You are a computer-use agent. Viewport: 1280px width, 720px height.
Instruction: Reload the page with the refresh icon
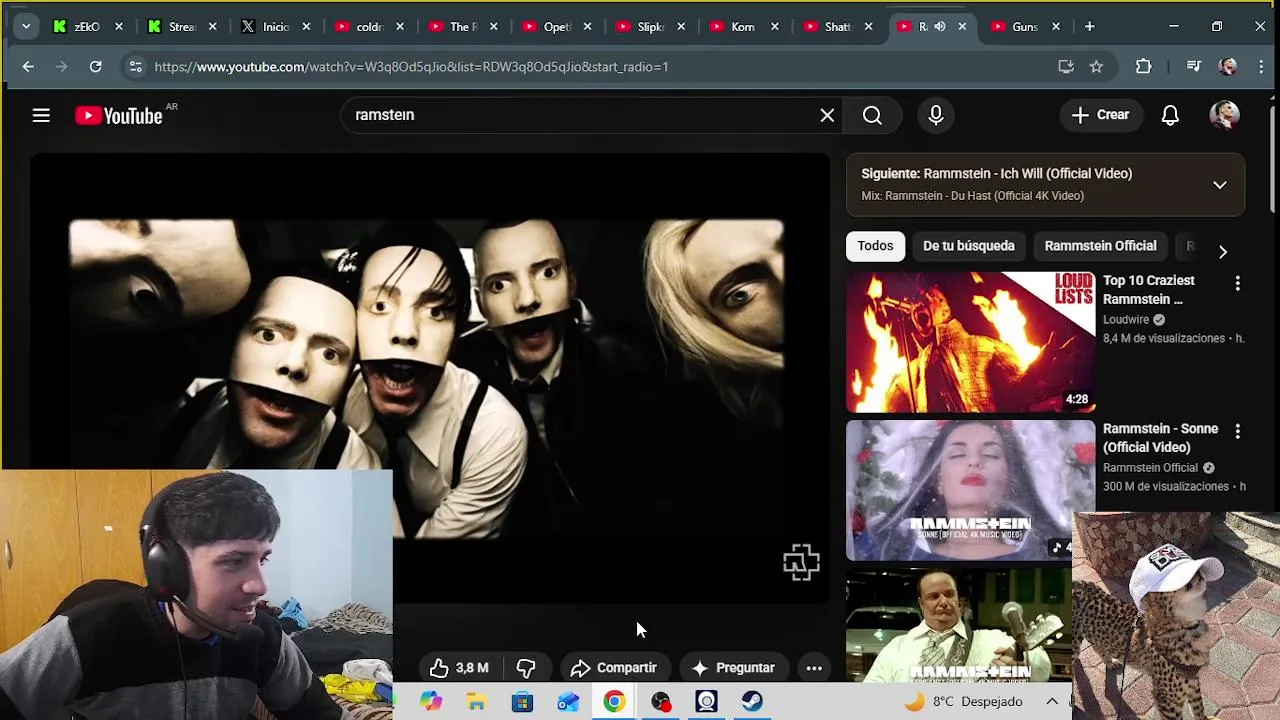95,67
